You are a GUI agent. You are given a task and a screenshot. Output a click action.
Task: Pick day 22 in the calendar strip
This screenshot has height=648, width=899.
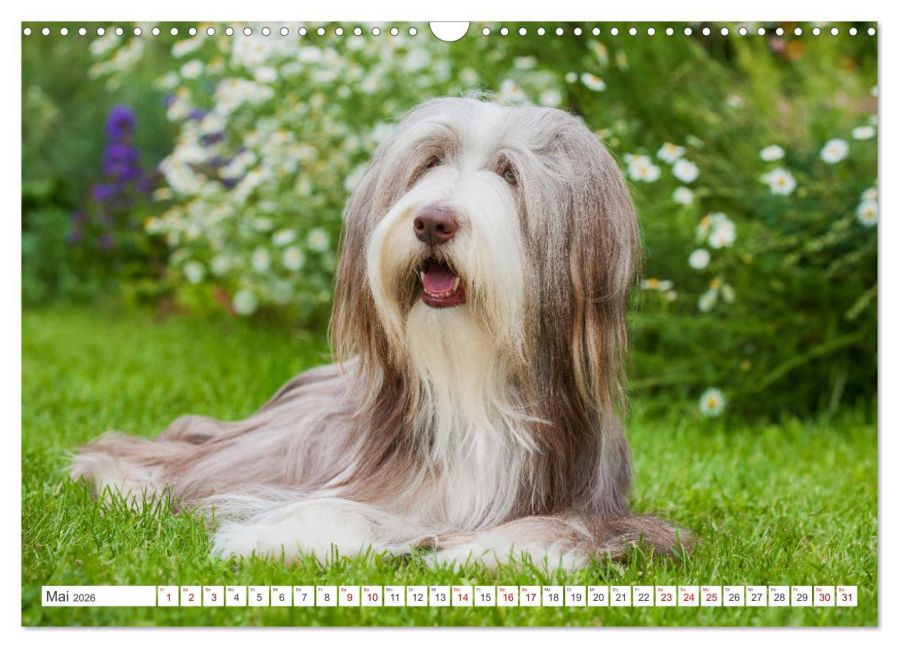tap(644, 596)
